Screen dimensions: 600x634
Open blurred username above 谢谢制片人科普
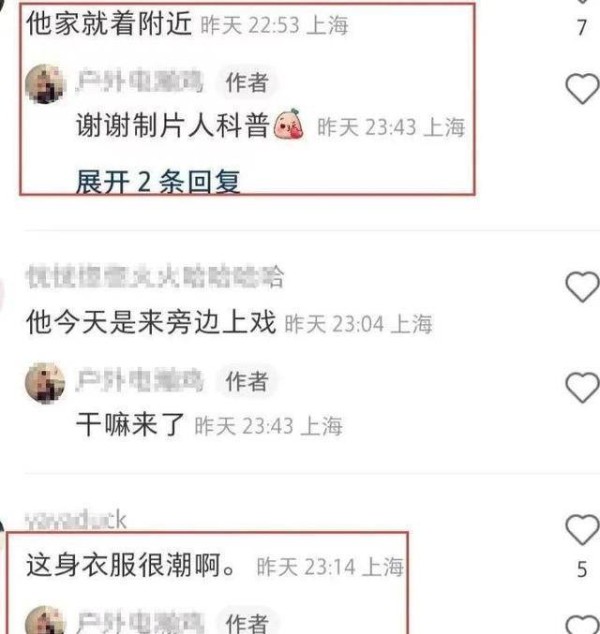click(139, 82)
